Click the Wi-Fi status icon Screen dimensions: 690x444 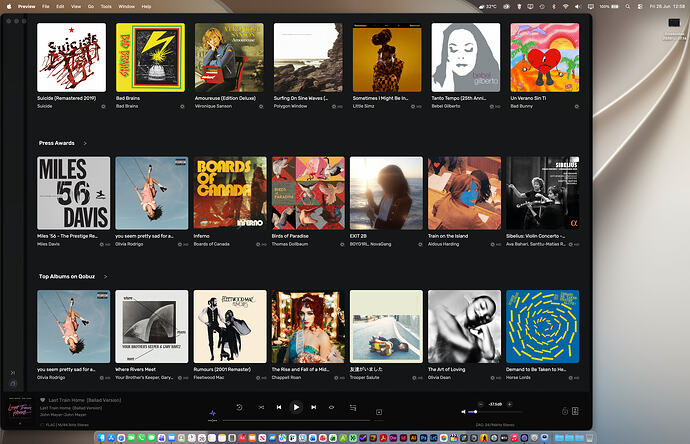[565, 7]
